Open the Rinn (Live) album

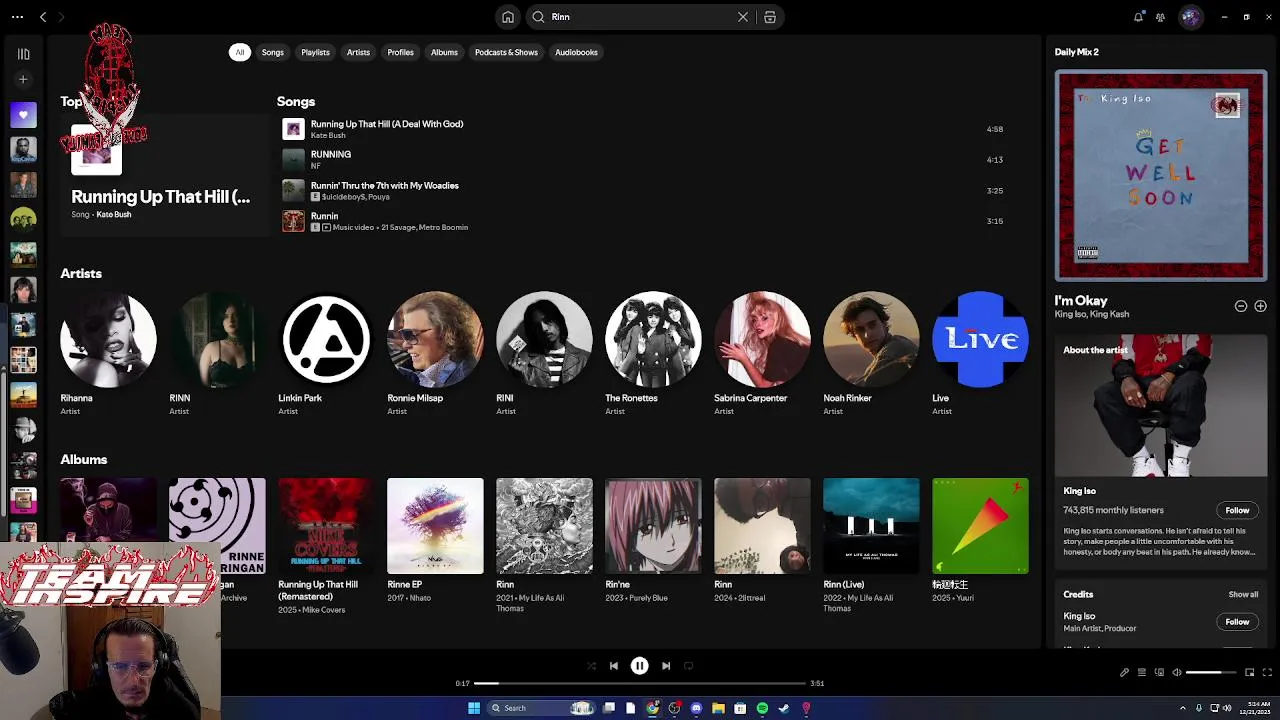click(x=871, y=545)
